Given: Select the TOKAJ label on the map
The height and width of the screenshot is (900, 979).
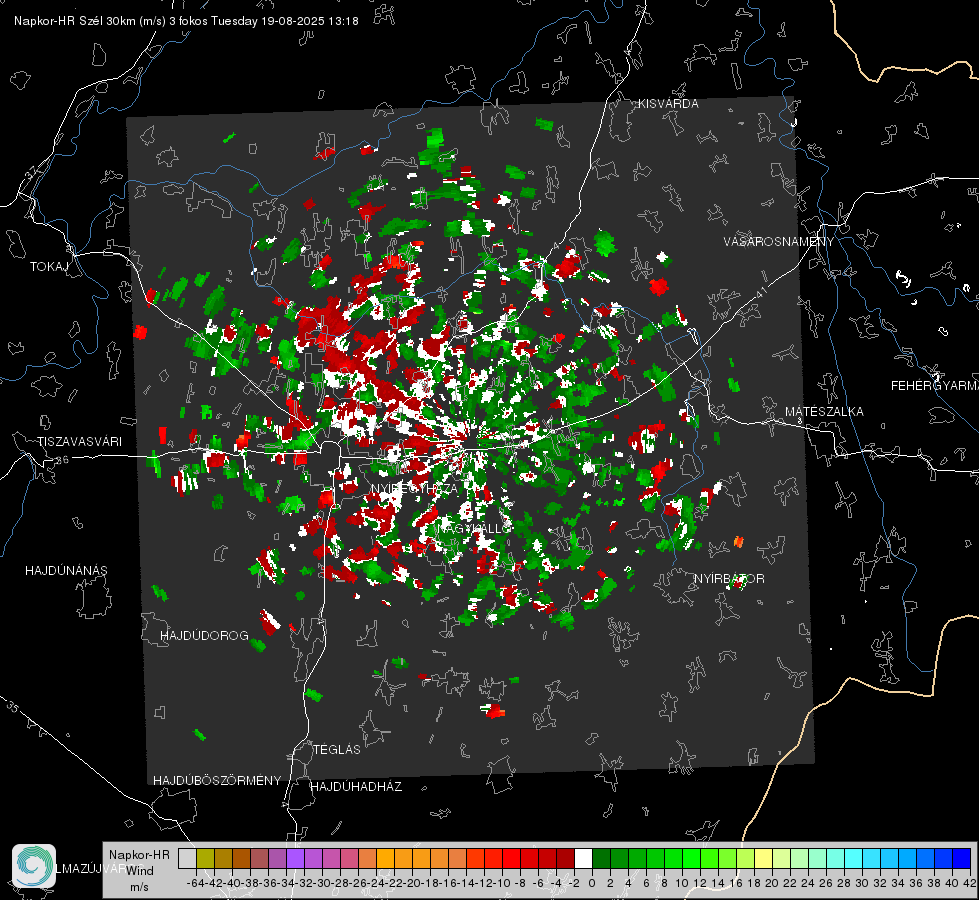Looking at the screenshot, I should tap(49, 267).
